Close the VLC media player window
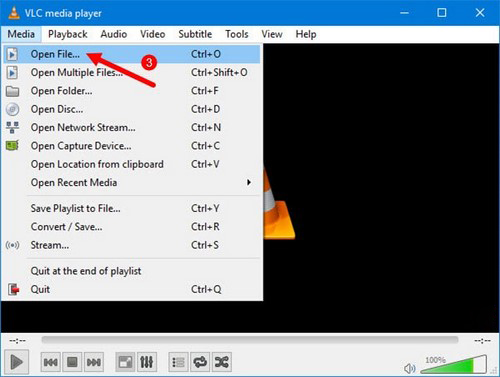 point(480,13)
